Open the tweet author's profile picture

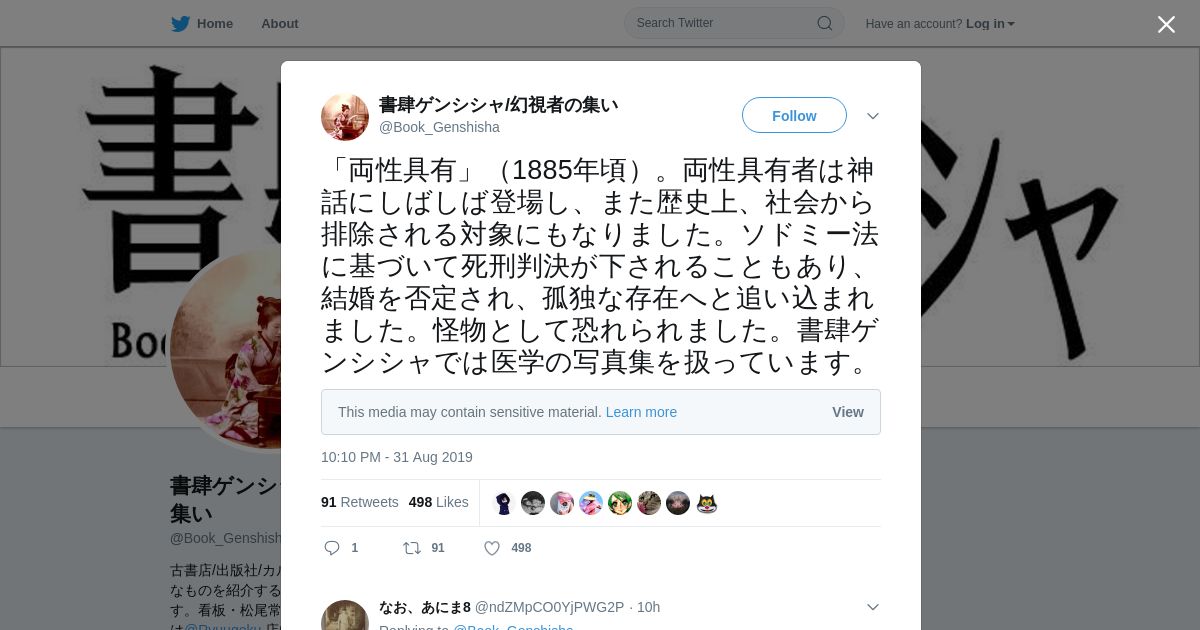tap(345, 117)
